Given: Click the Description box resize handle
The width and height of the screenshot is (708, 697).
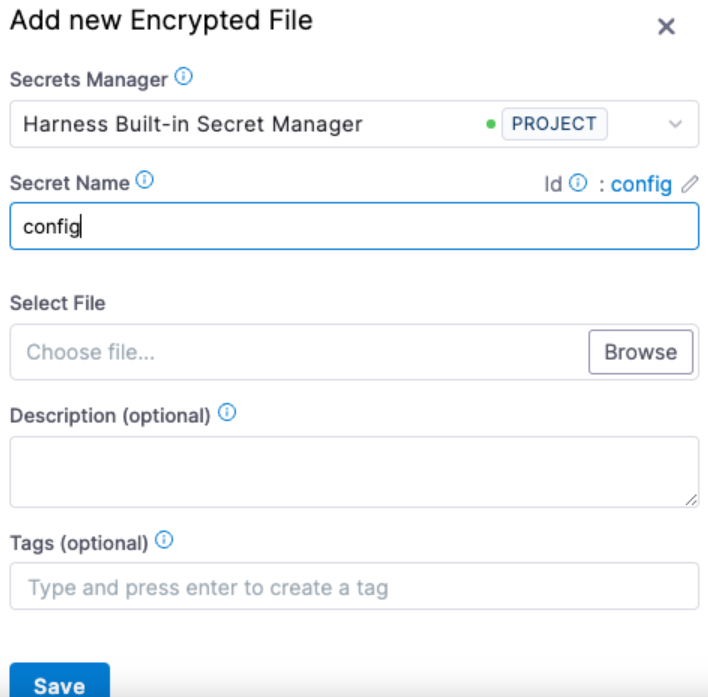Looking at the screenshot, I should [692, 500].
